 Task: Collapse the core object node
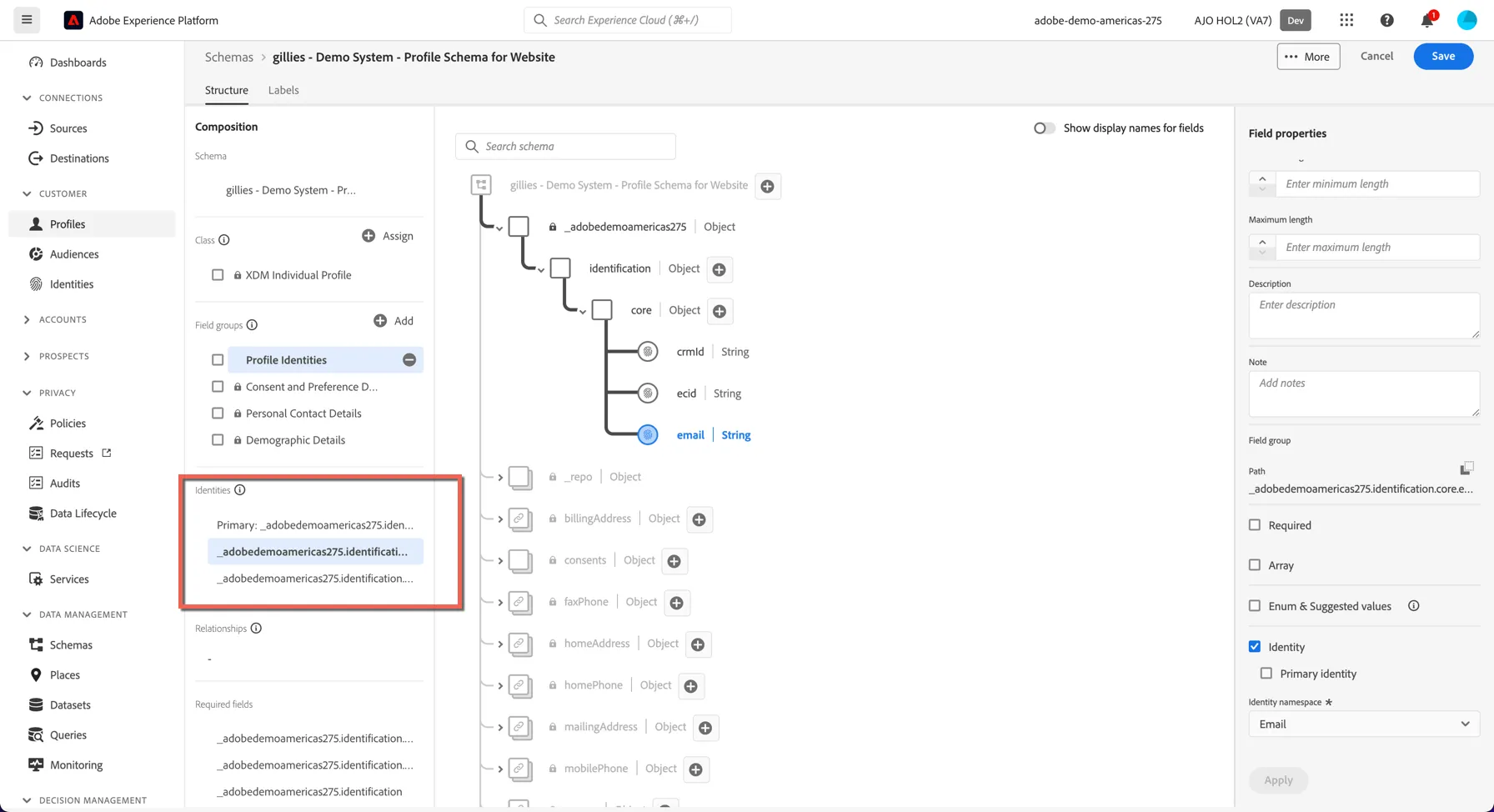click(583, 313)
